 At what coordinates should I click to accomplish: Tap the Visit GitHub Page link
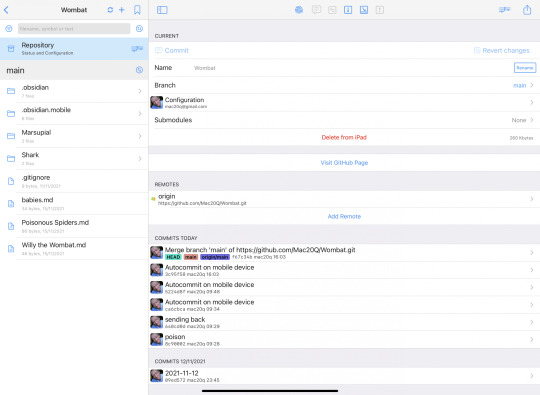click(344, 163)
